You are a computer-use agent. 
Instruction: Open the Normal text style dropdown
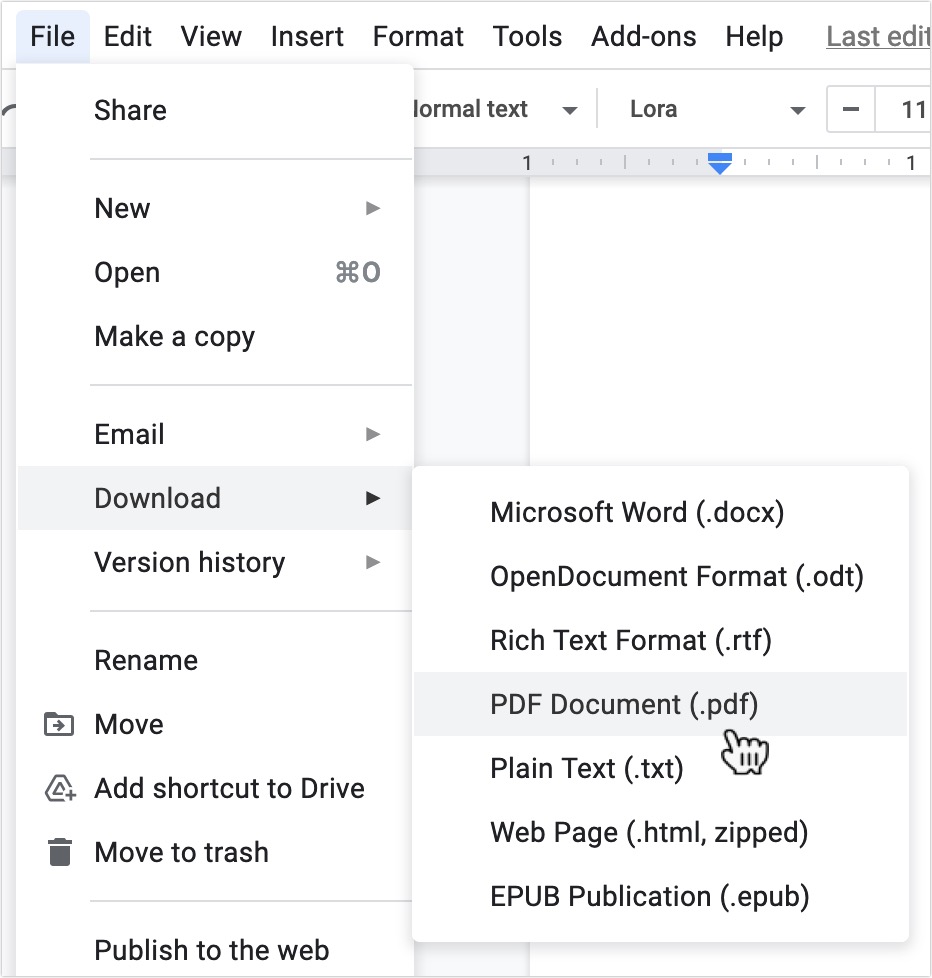(496, 110)
